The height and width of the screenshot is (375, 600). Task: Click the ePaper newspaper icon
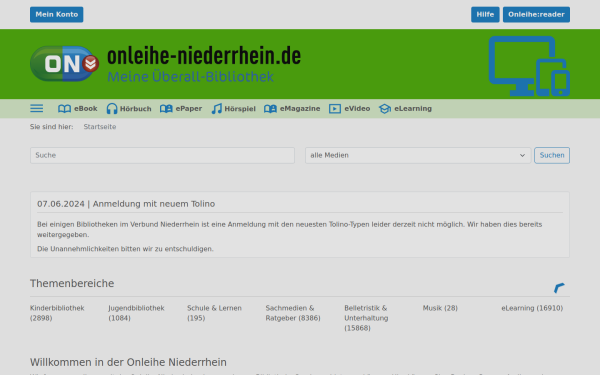click(x=166, y=109)
